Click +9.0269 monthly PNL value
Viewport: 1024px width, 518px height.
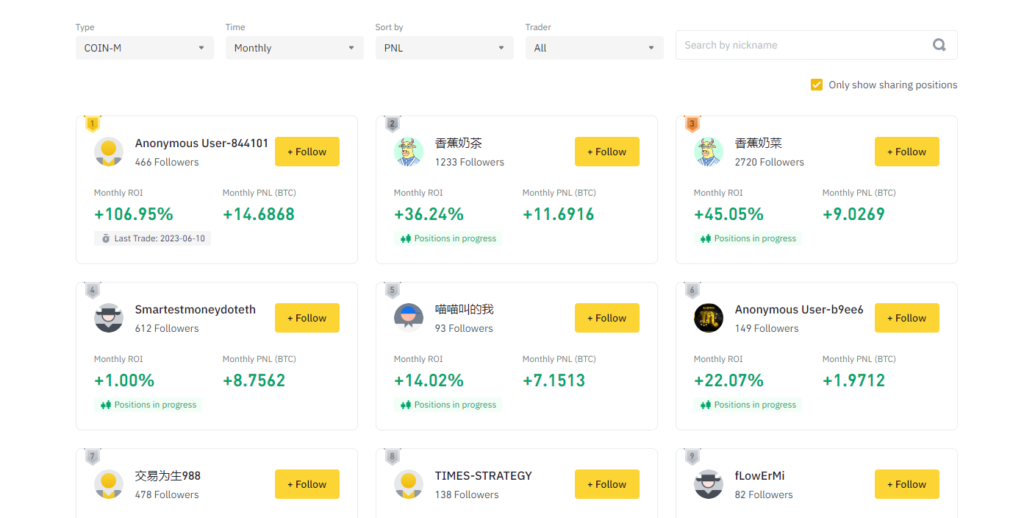coord(854,214)
